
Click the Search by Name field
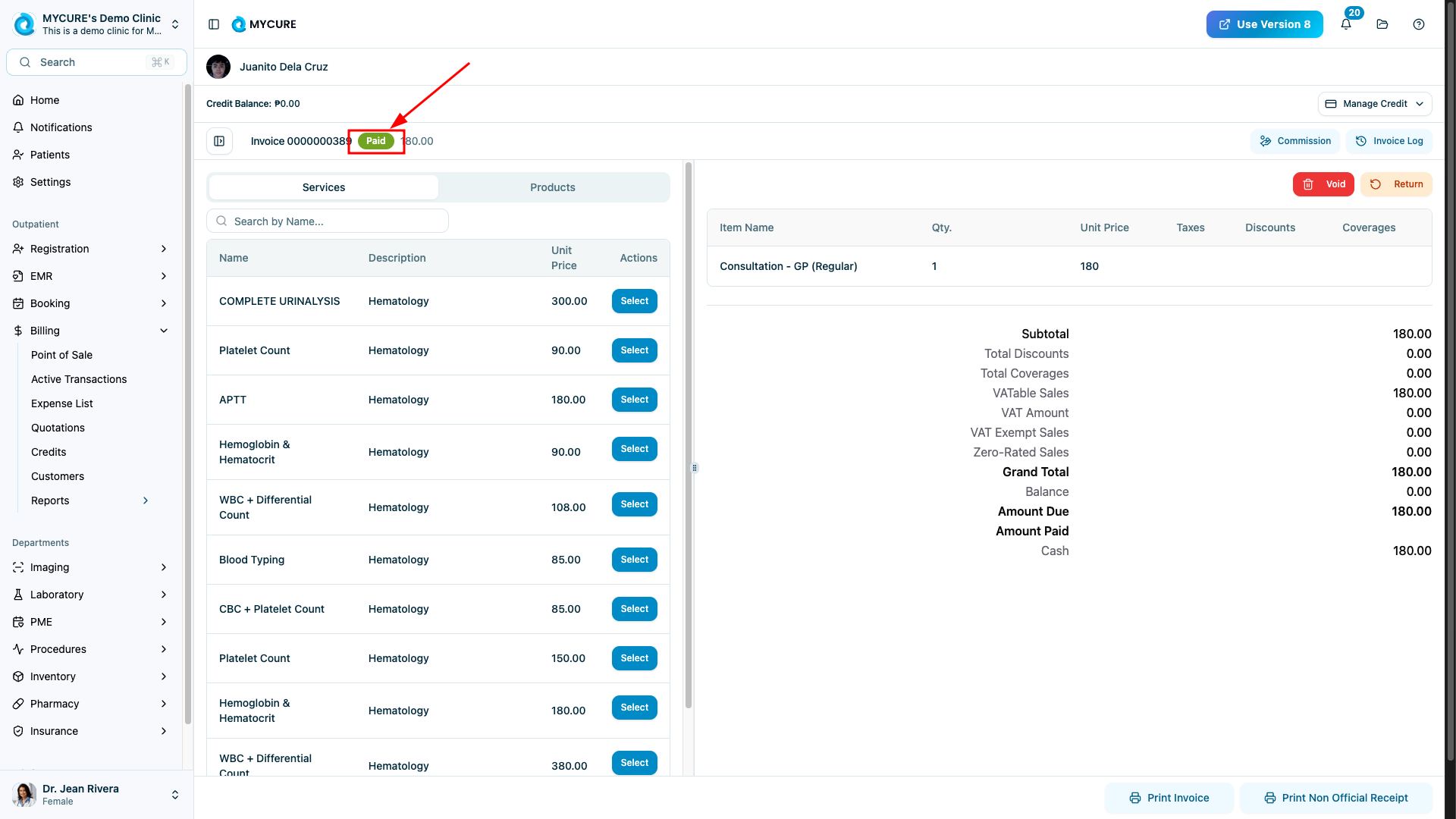[328, 221]
